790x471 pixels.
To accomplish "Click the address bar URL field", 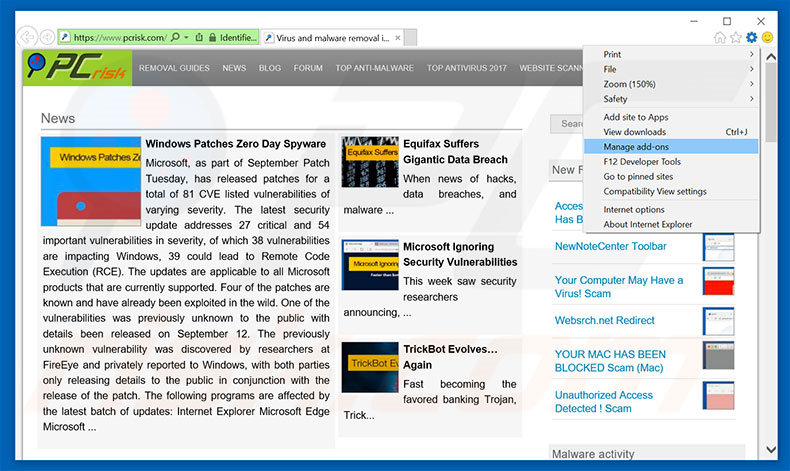I will click(x=120, y=37).
